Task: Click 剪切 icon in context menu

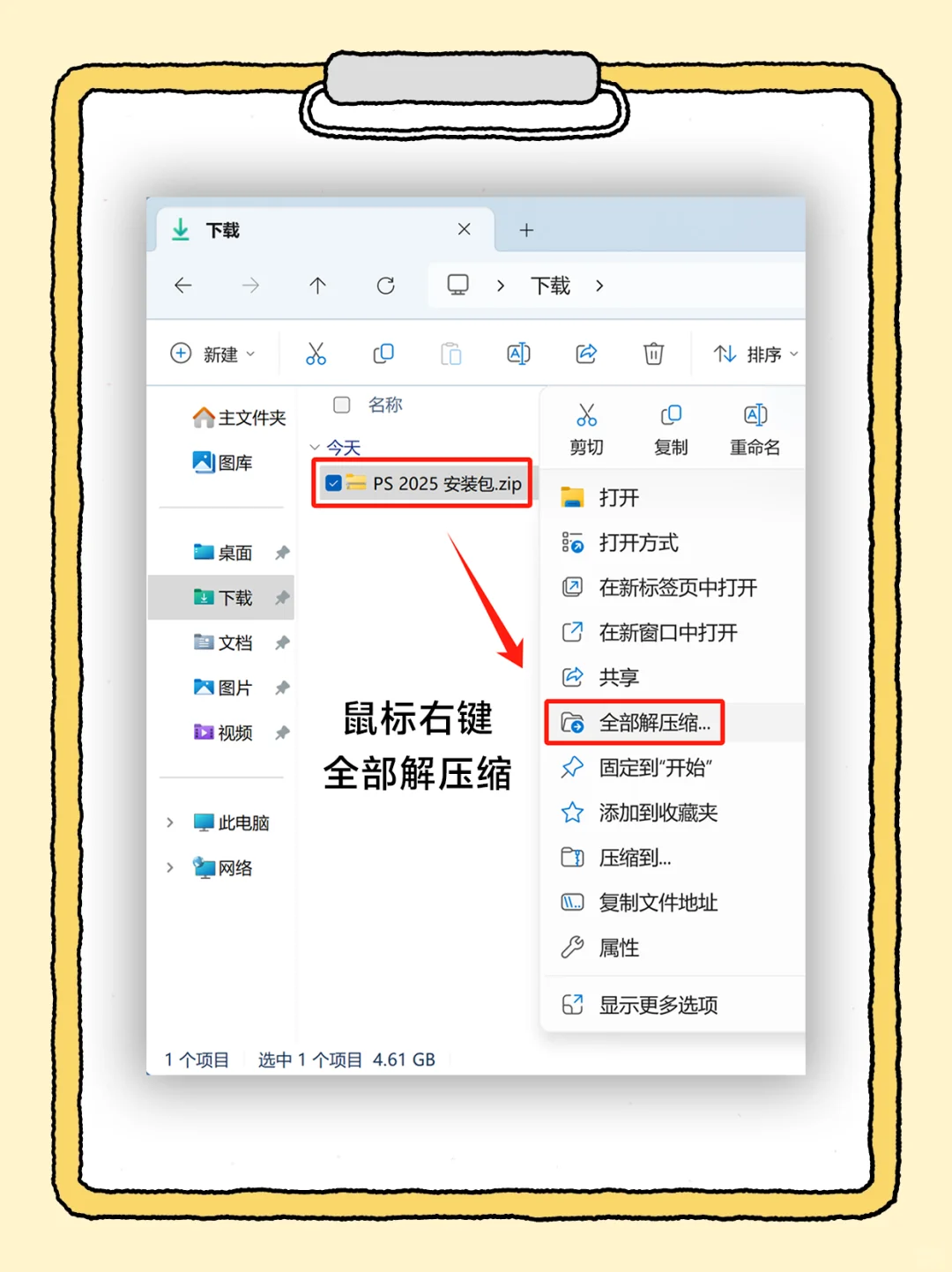Action: click(586, 415)
